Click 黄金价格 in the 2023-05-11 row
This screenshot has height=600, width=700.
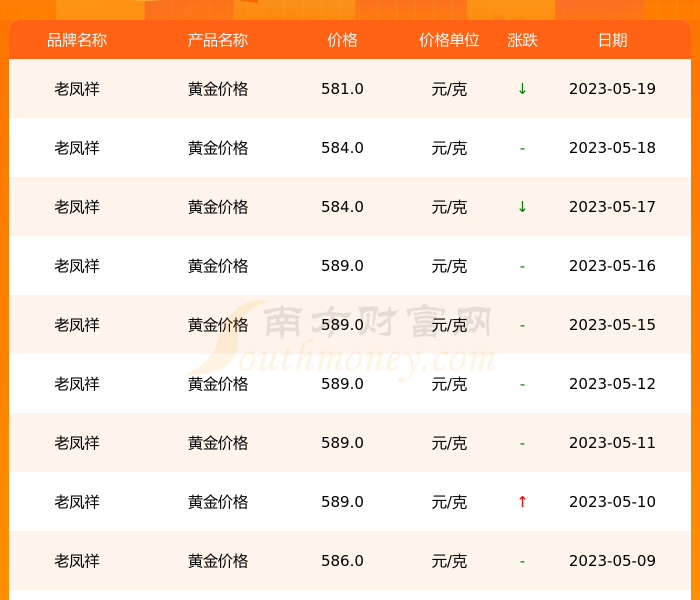[x=218, y=443]
